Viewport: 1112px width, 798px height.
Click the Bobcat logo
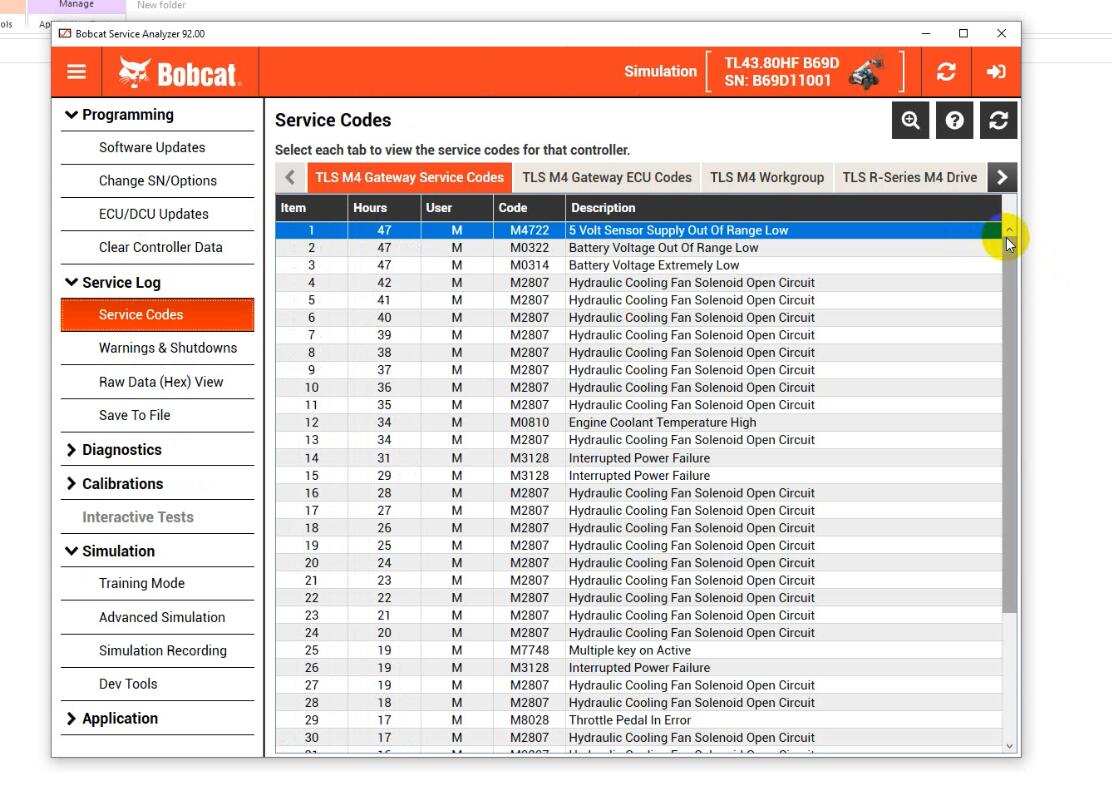pos(179,72)
